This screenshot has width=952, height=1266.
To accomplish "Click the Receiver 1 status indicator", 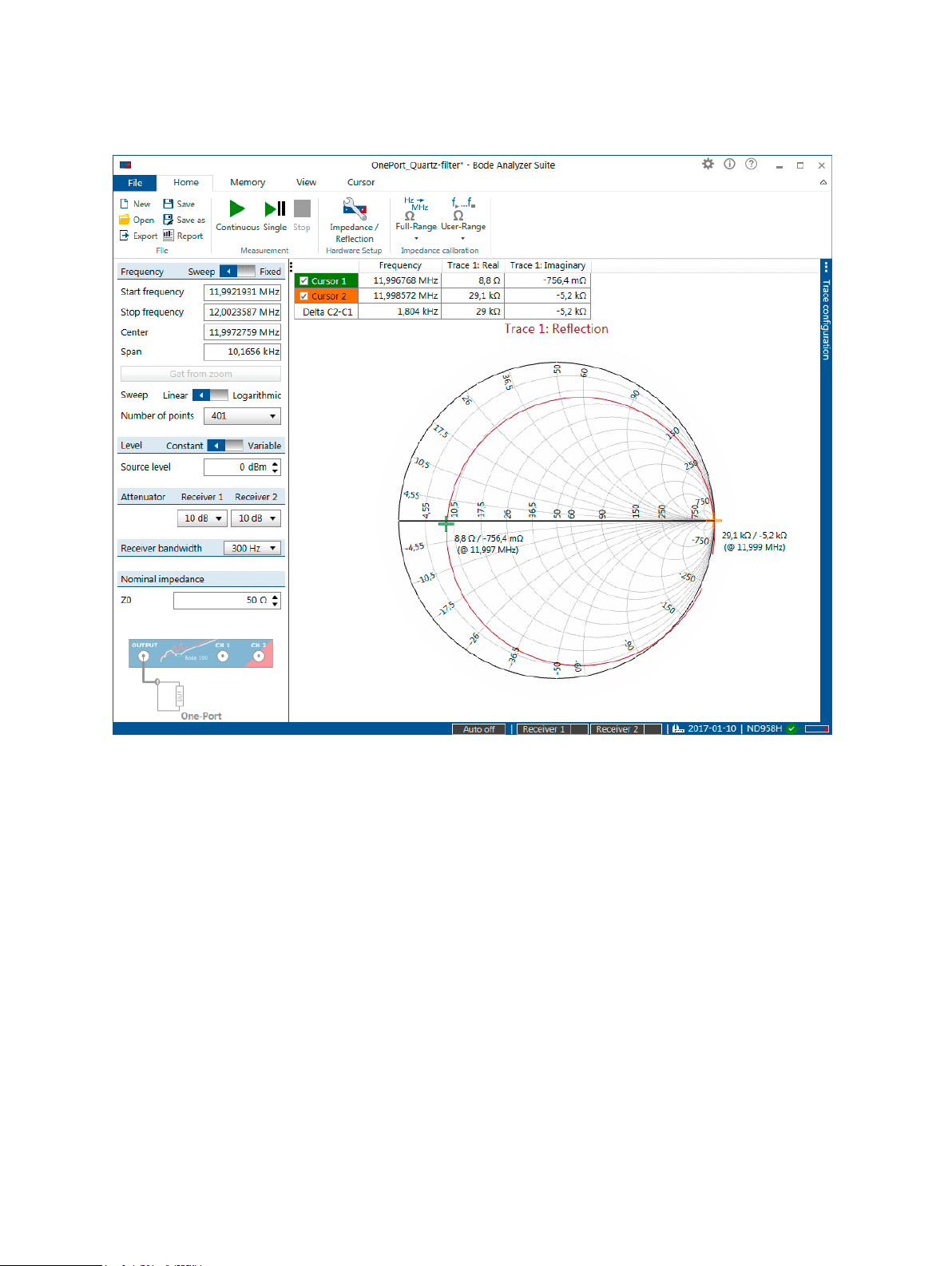I will coord(552,729).
